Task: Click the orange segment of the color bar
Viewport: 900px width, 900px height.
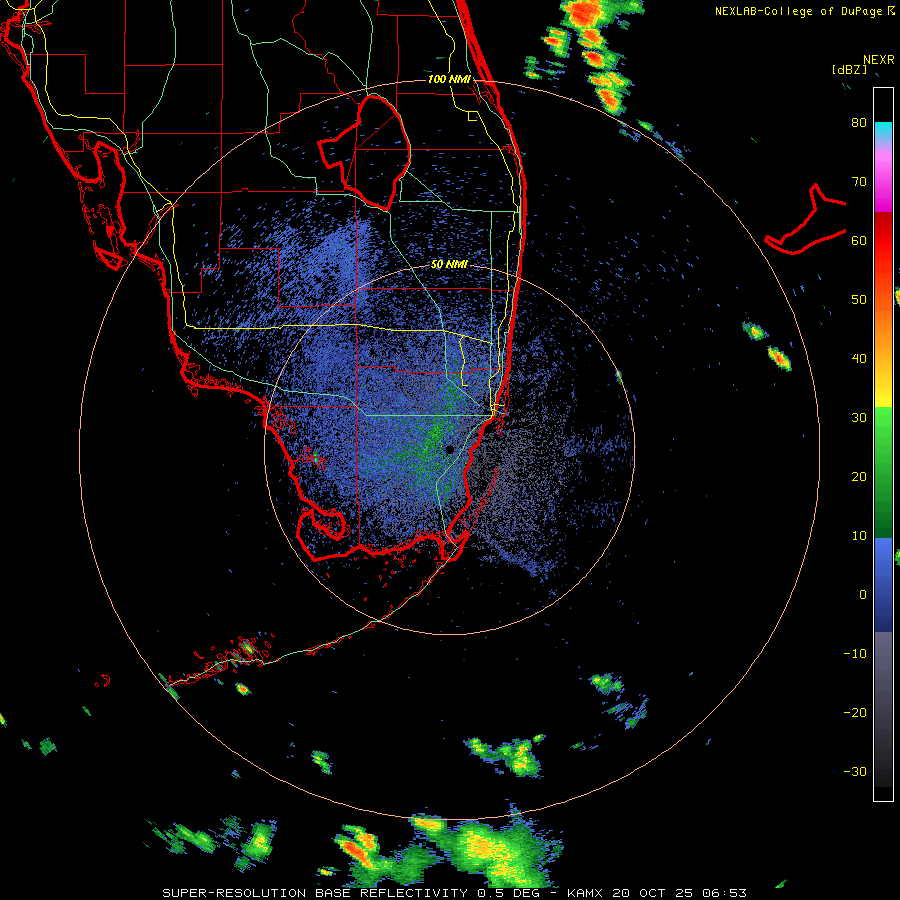Action: click(x=883, y=321)
